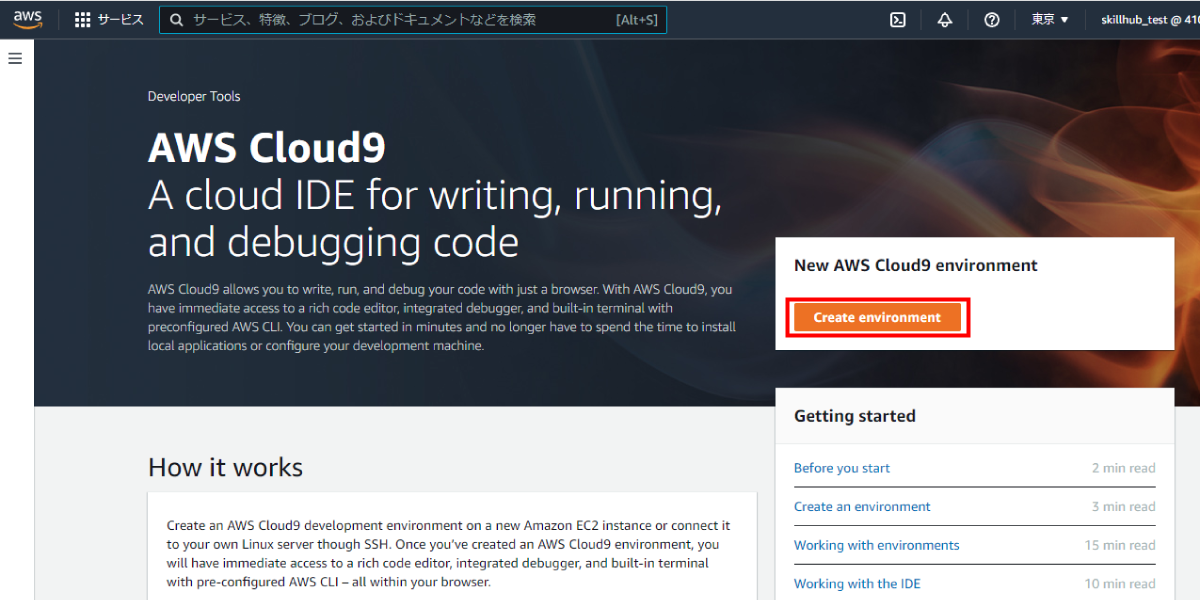Viewport: 1200px width, 600px height.
Task: Open the Before you start link
Action: (x=841, y=468)
